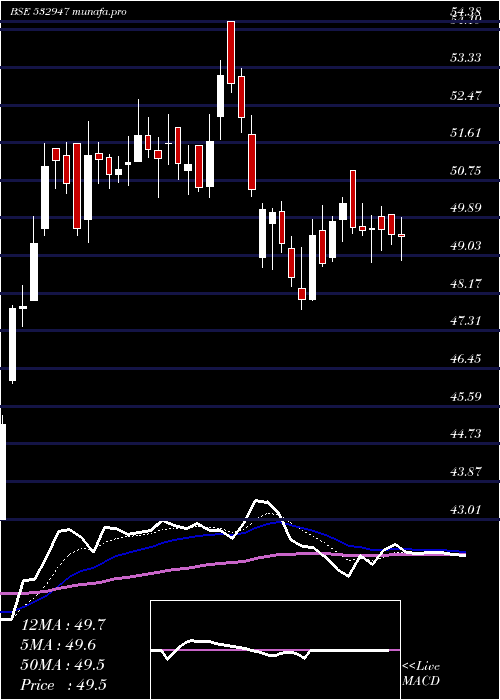Click the 45.59 price axis label
The width and height of the screenshot is (500, 700).
pos(466,396)
